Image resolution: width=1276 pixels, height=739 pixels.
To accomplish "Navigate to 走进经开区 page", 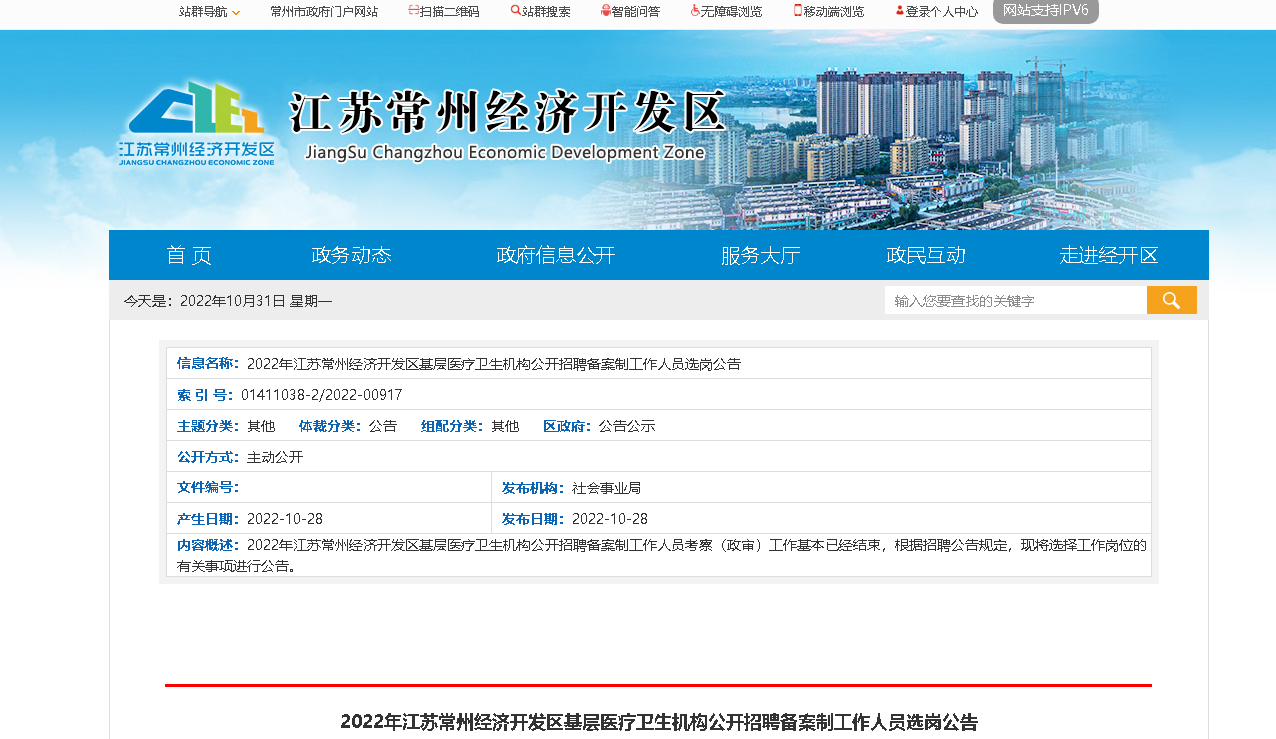I will point(1108,255).
